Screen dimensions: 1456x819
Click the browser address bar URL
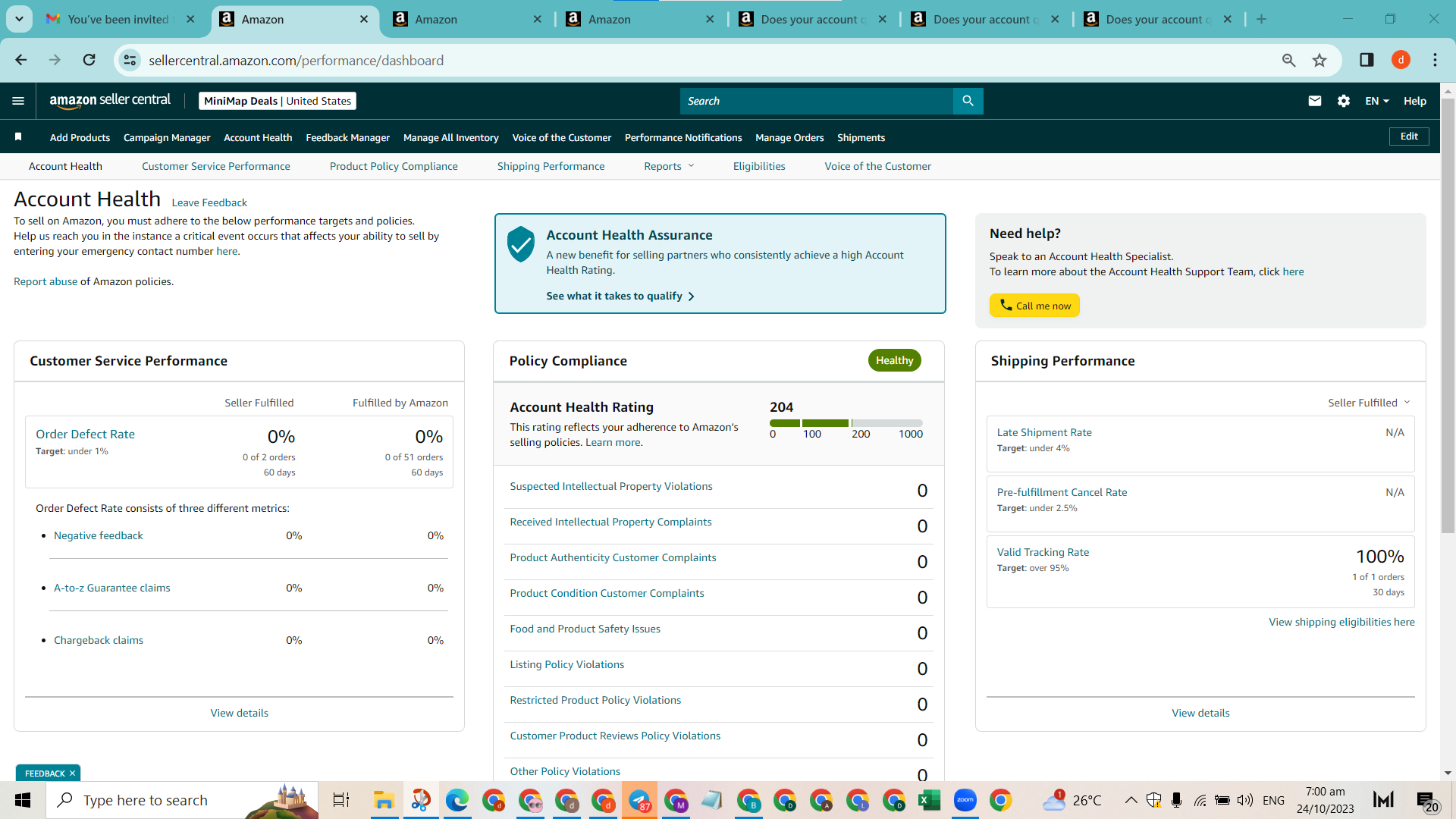click(296, 60)
